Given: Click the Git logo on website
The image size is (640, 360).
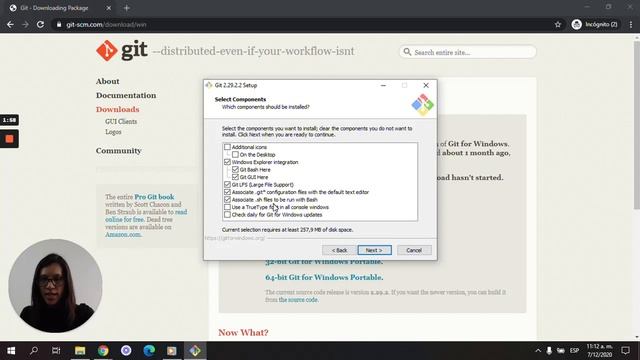Looking at the screenshot, I should [x=122, y=51].
